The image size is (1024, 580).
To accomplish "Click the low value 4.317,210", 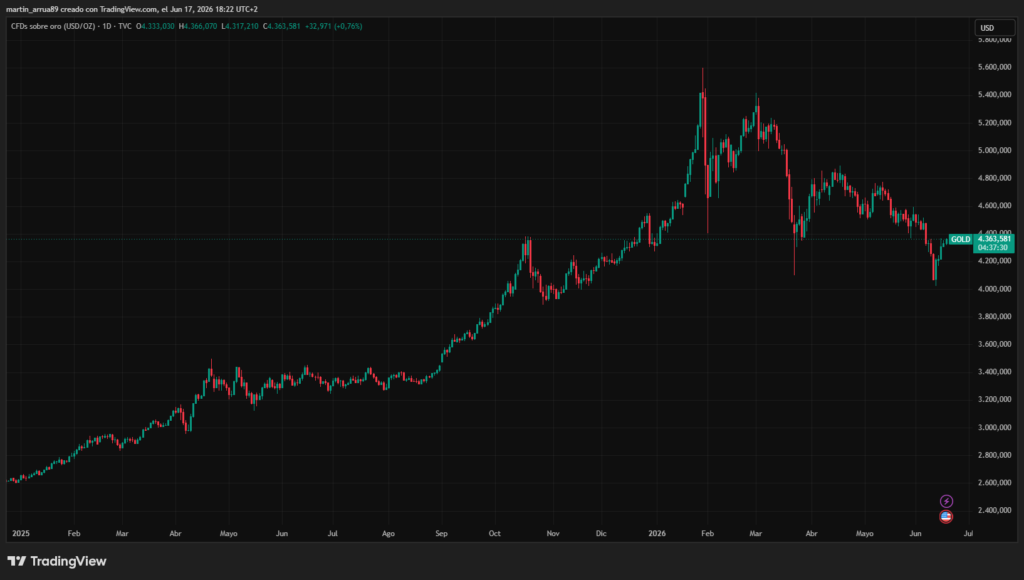I will point(242,26).
